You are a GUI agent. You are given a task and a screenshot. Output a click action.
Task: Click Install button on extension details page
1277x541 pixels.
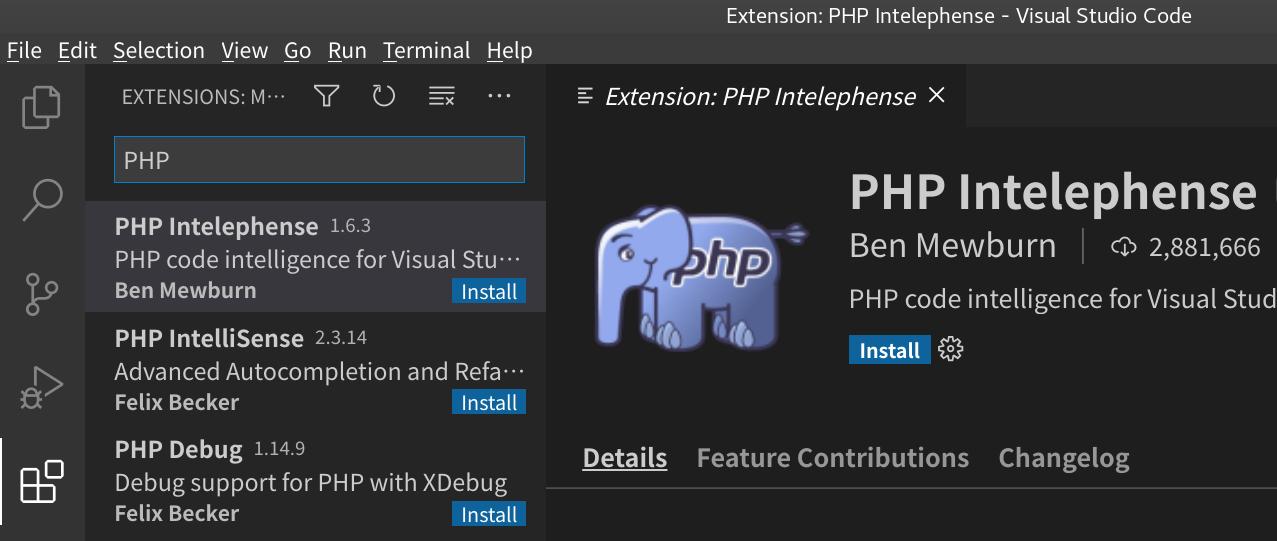pos(889,351)
